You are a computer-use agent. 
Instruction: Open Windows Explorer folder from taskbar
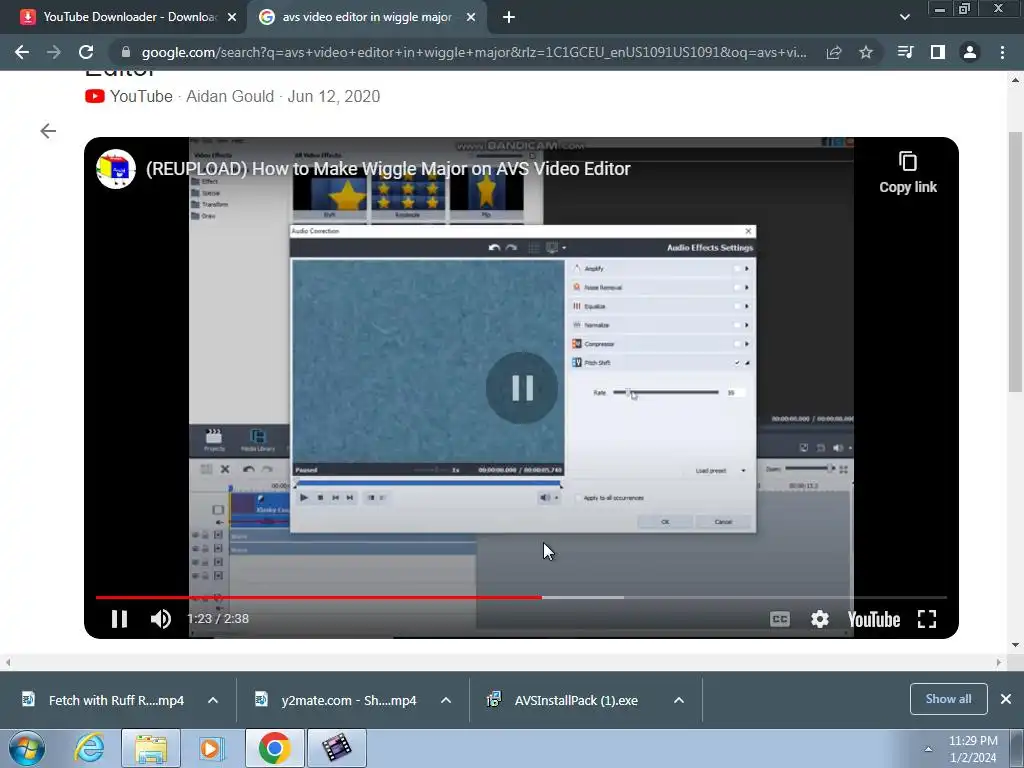[151, 748]
